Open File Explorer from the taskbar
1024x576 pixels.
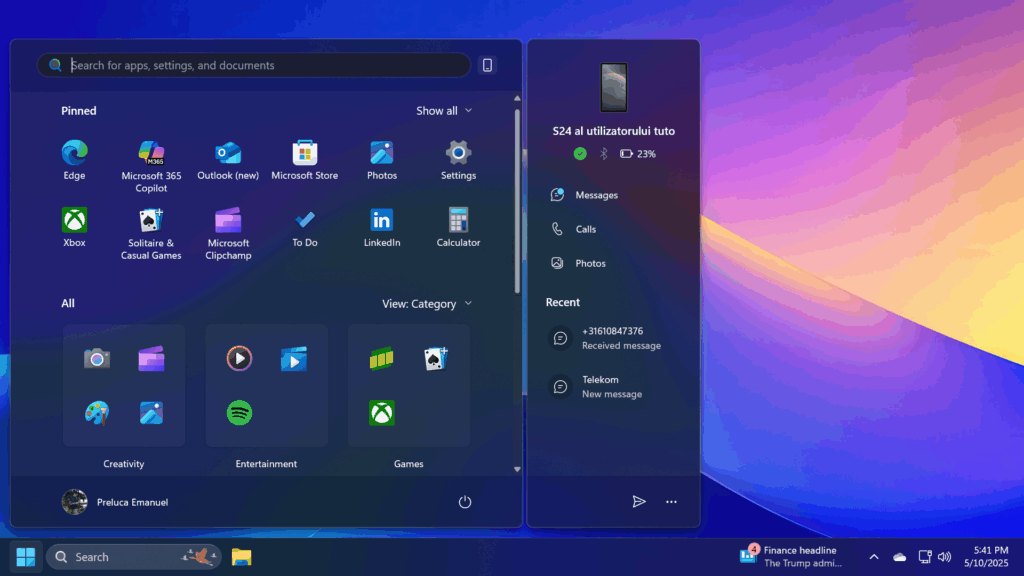tap(241, 557)
